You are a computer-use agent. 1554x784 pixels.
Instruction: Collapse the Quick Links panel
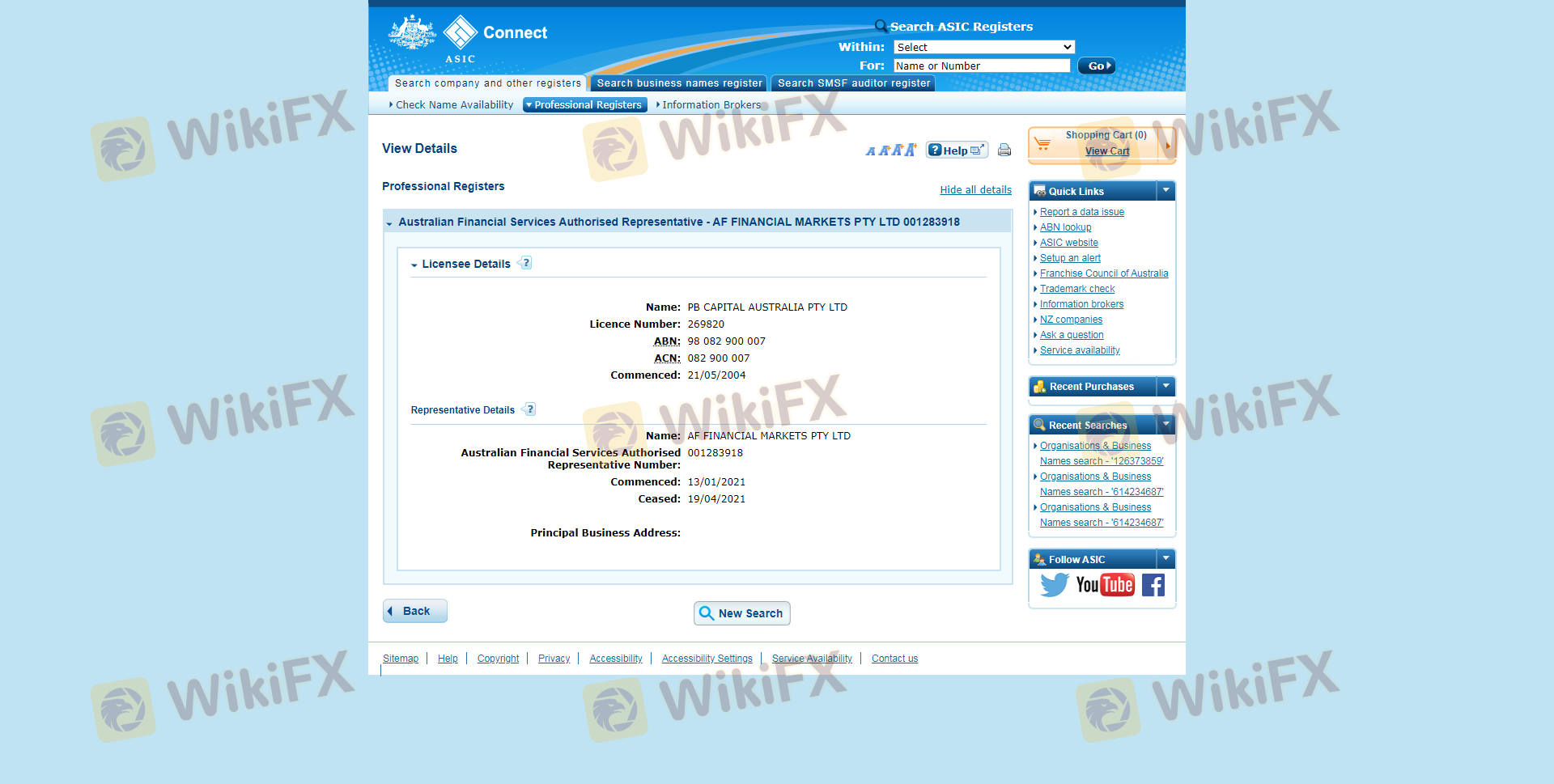coord(1165,191)
